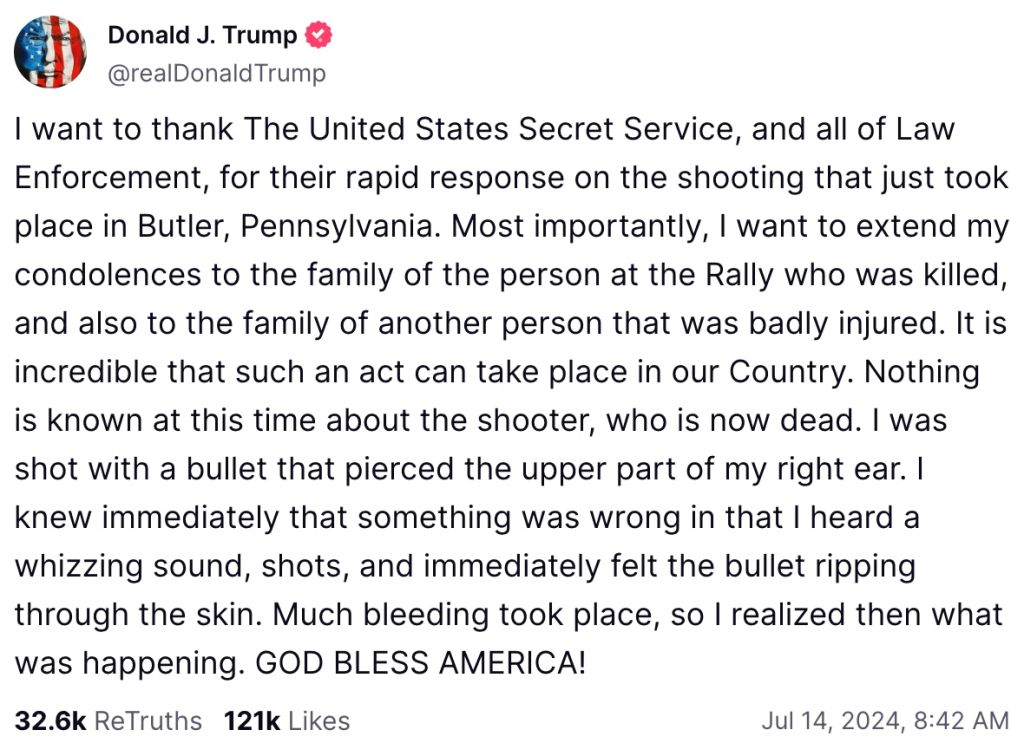
Task: Open Donald J. Trump's profile avatar
Action: tap(50, 52)
